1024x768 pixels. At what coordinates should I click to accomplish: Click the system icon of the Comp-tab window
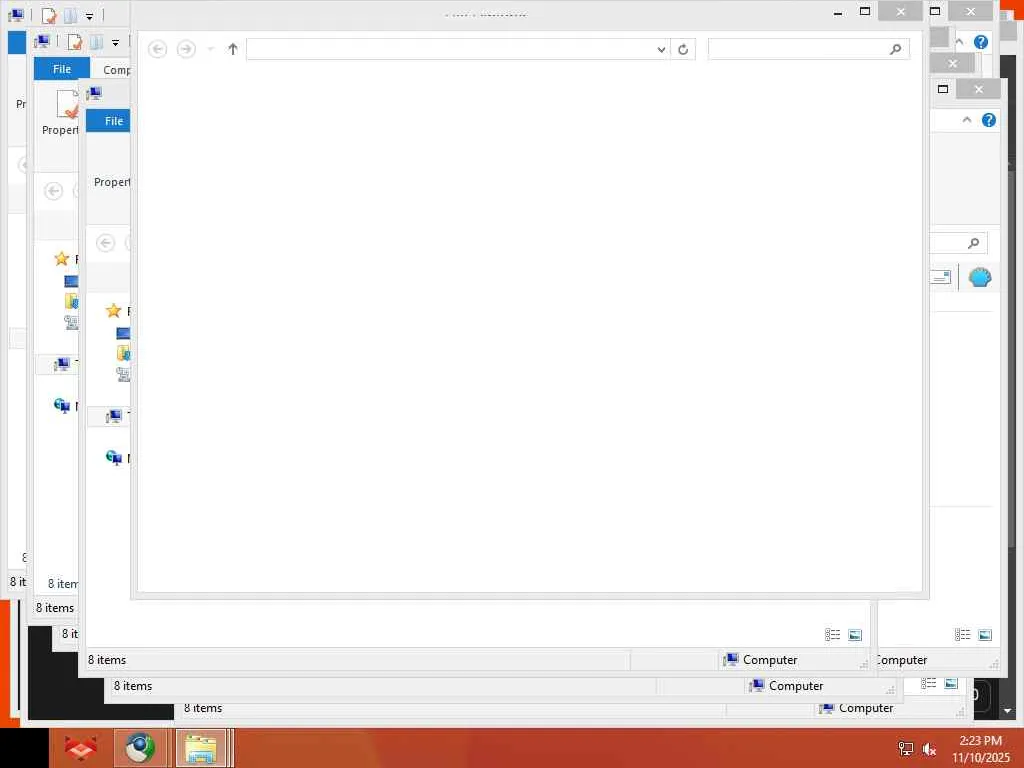[42, 42]
